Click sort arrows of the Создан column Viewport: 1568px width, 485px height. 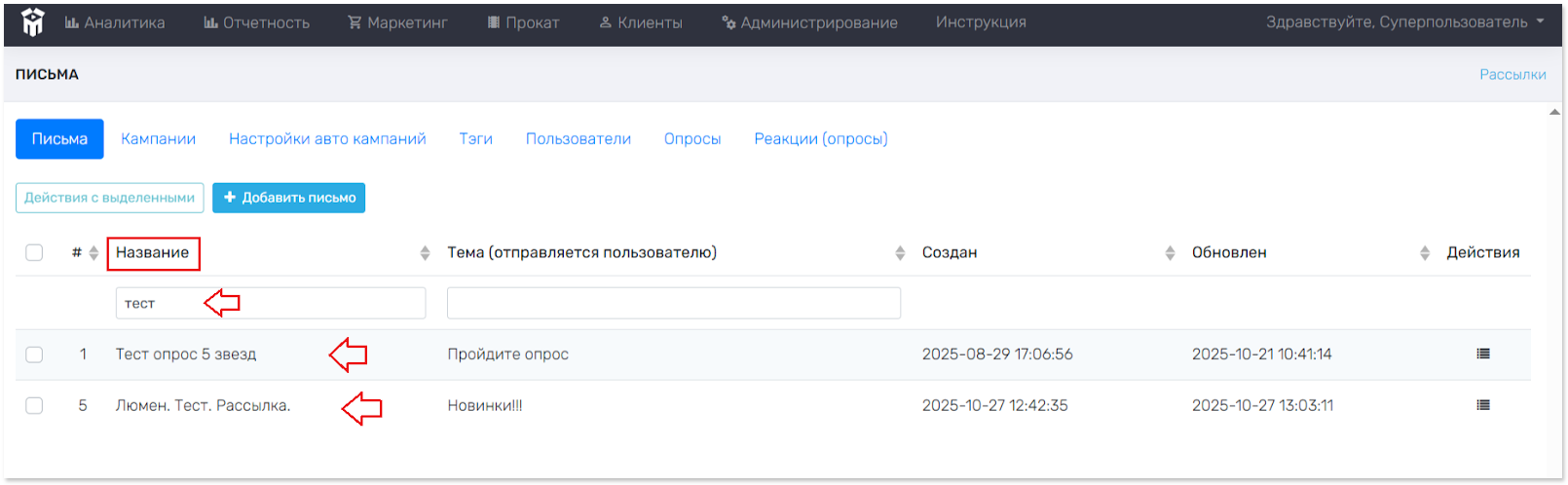coord(1170,253)
